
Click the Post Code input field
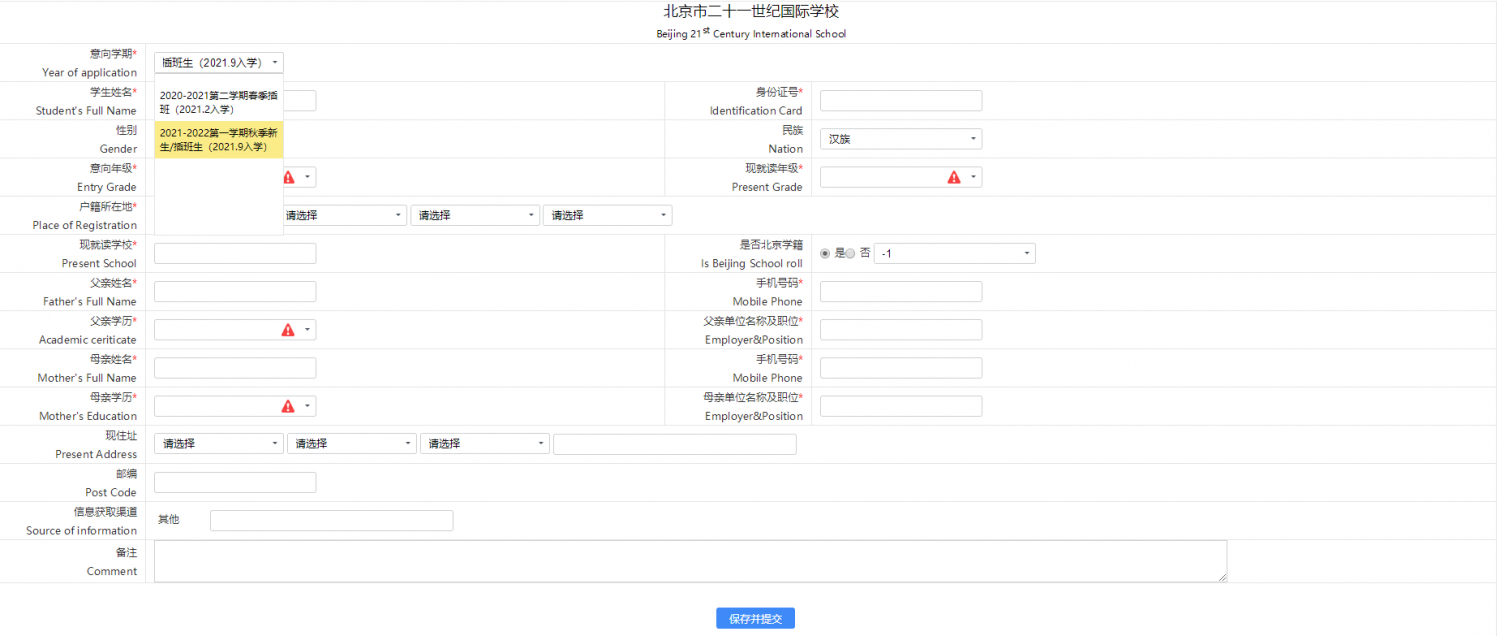click(x=235, y=483)
